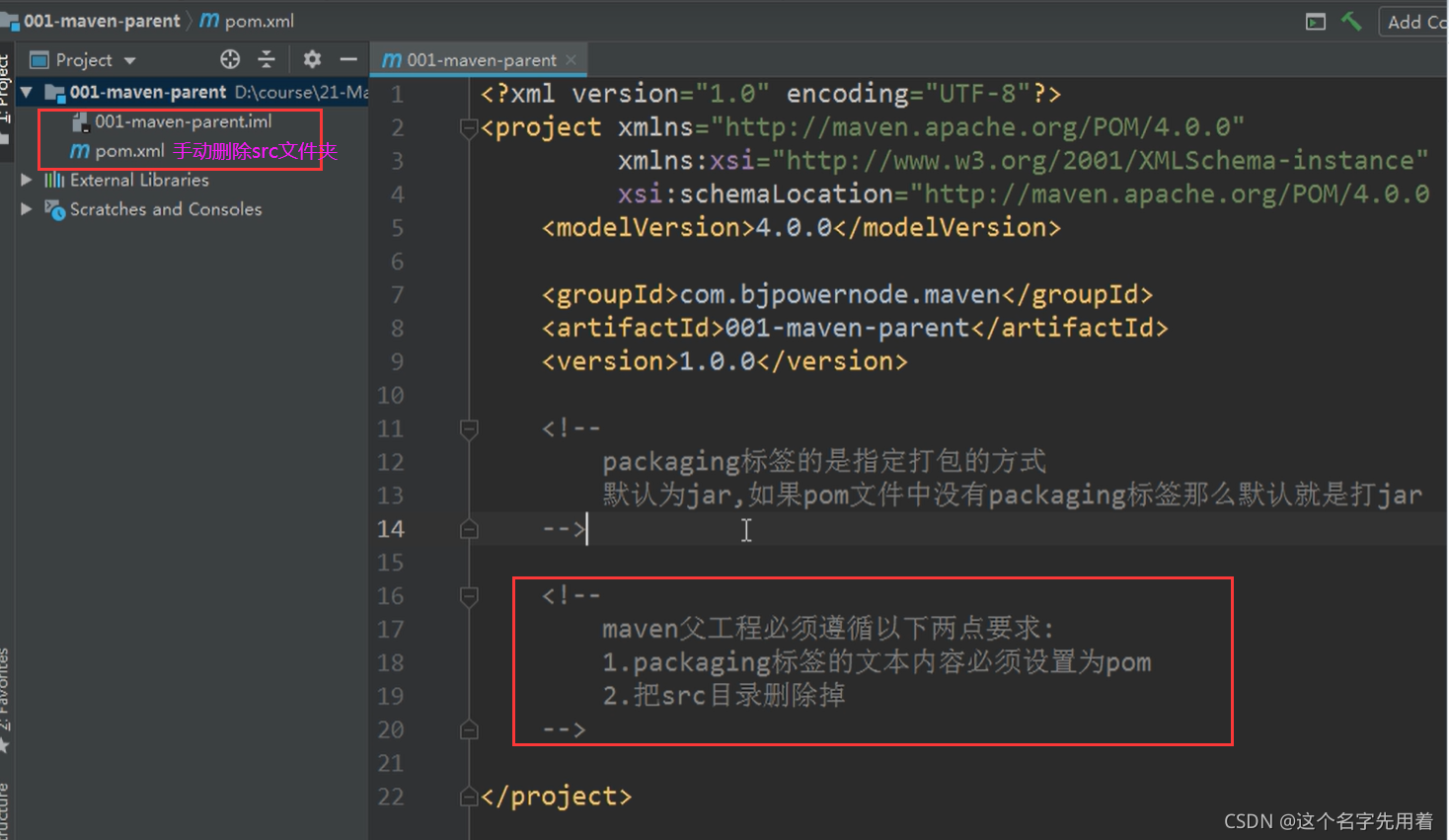
Task: Click fold end marker at line 22
Action: pos(469,797)
